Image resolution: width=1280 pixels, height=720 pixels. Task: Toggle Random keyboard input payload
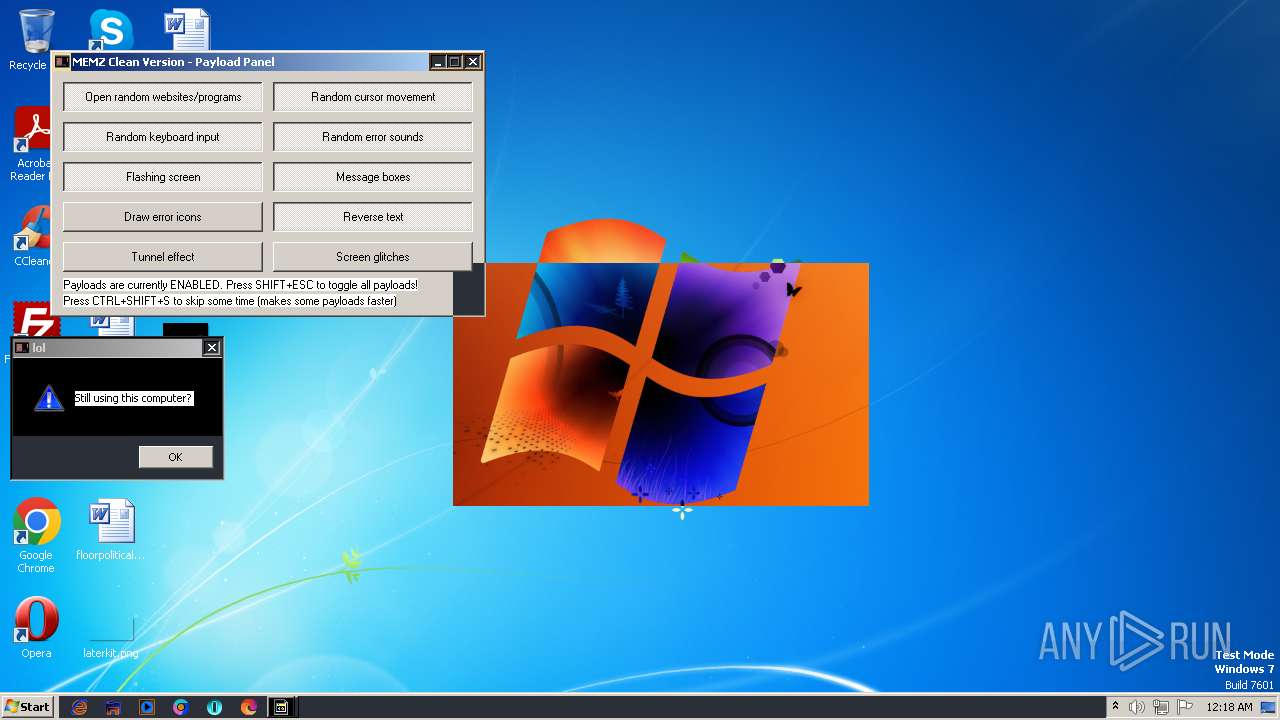163,137
